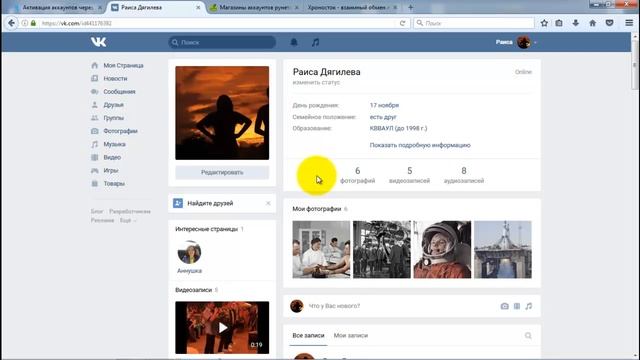The height and width of the screenshot is (360, 640).
Task: Close the Раиса Дягилева browser tab
Action: click(x=198, y=7)
